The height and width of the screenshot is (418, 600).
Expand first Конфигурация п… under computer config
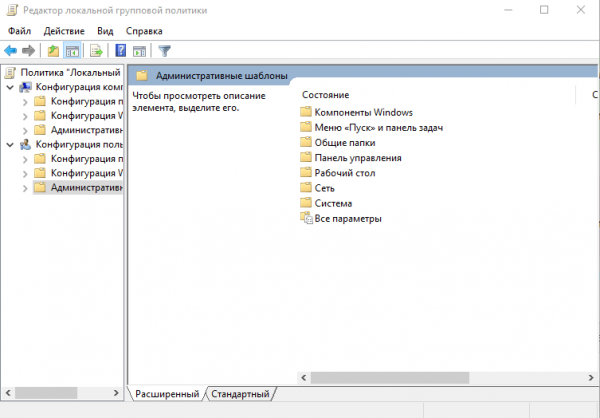25,102
